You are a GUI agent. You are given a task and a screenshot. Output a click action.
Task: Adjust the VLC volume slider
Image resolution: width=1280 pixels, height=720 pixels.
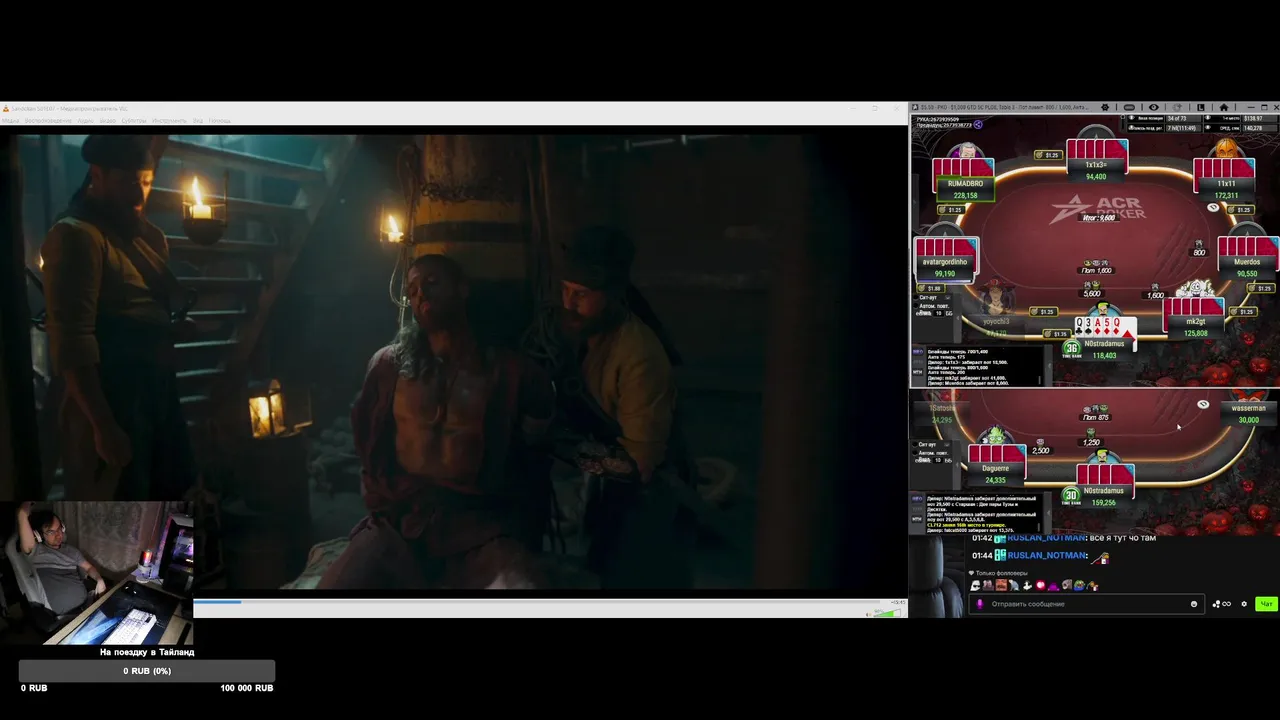(x=887, y=612)
